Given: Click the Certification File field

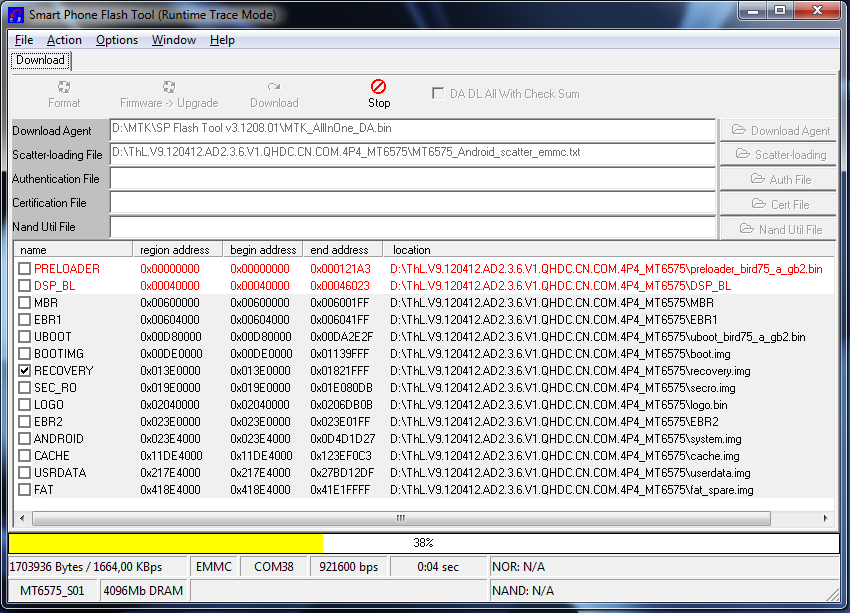Looking at the screenshot, I should coord(413,203).
